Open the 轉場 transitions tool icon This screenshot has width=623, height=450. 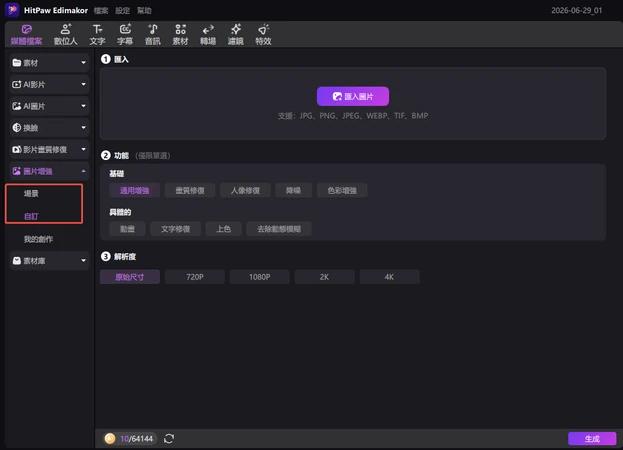(208, 29)
